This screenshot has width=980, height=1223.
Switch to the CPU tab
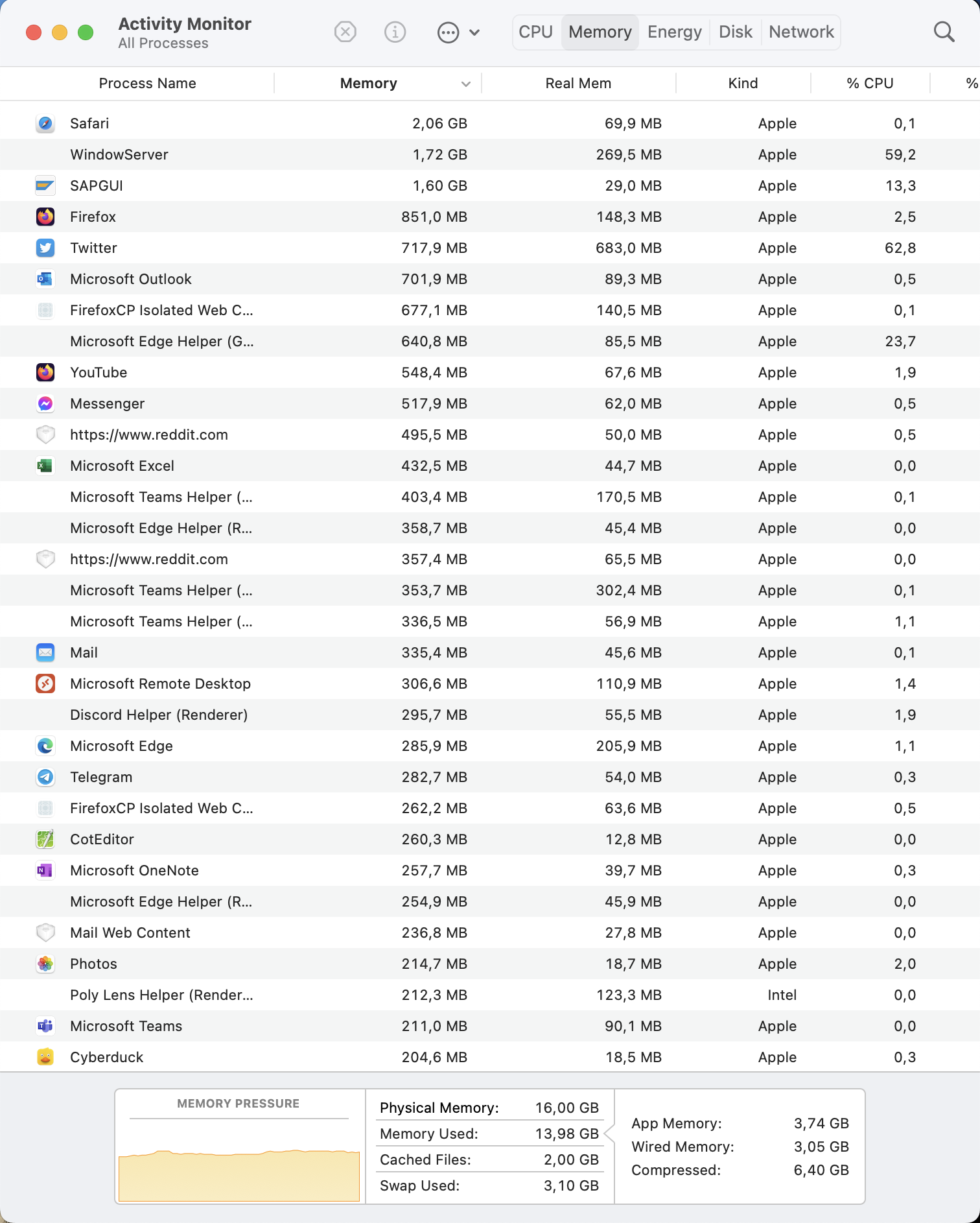tap(536, 32)
